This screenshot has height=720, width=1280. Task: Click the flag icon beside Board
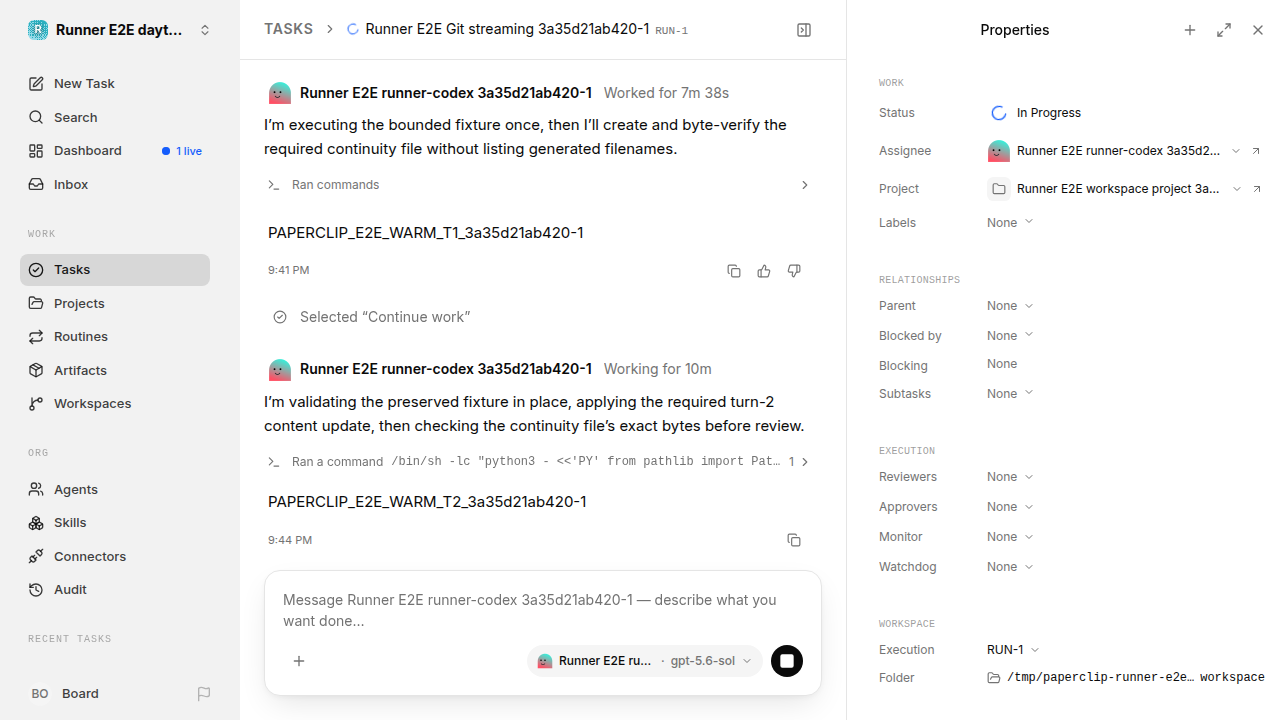204,693
